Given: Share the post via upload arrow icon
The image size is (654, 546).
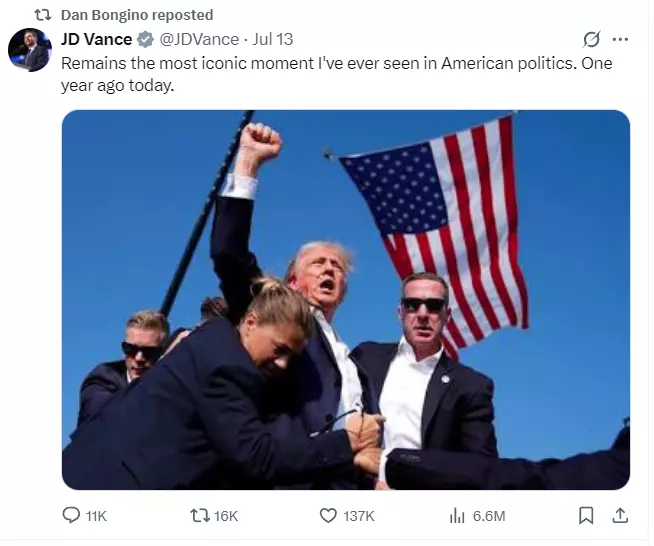Looking at the screenshot, I should tap(620, 516).
